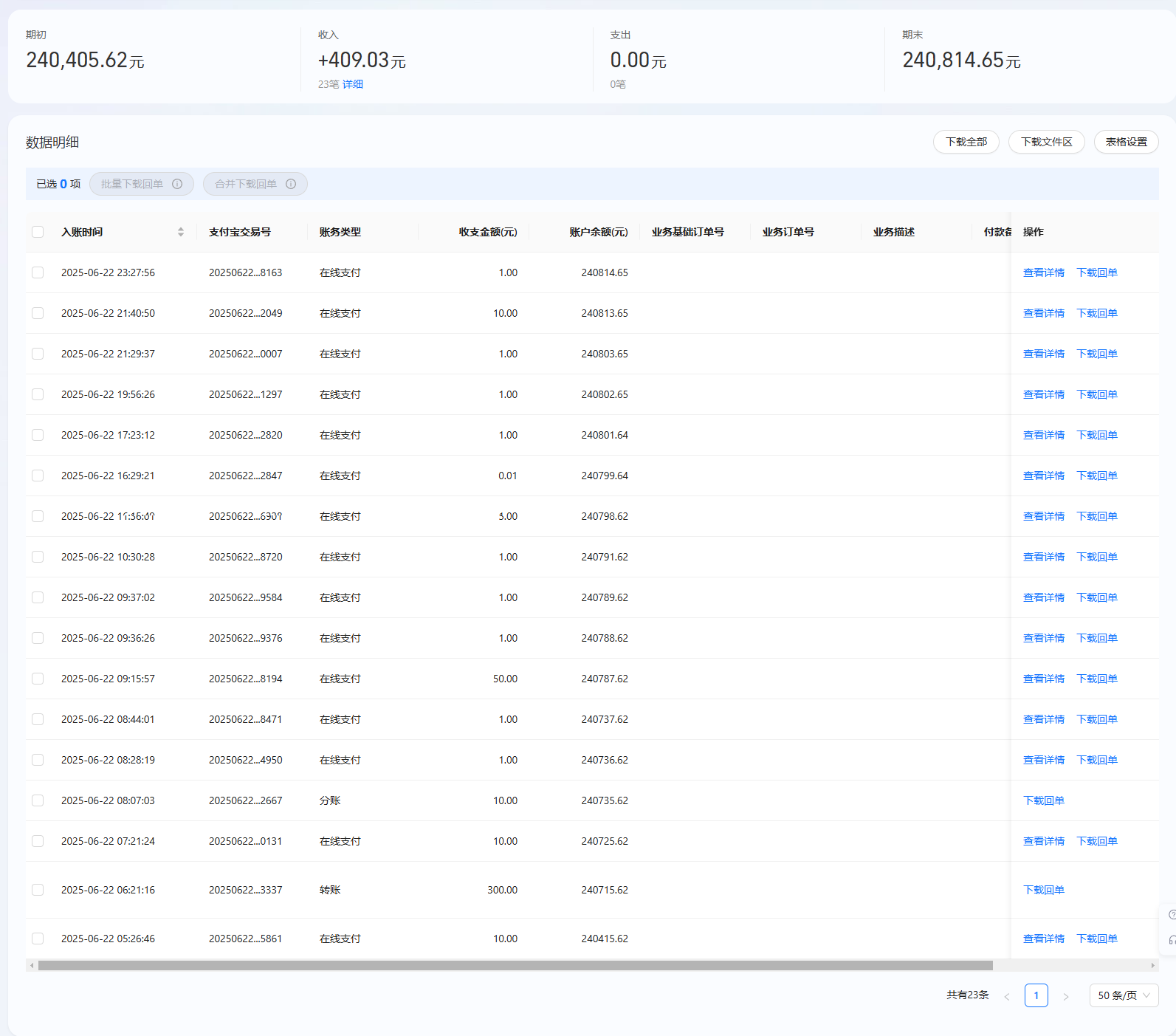This screenshot has width=1176, height=1036.
Task: Click 转账 type cell
Action: click(330, 890)
